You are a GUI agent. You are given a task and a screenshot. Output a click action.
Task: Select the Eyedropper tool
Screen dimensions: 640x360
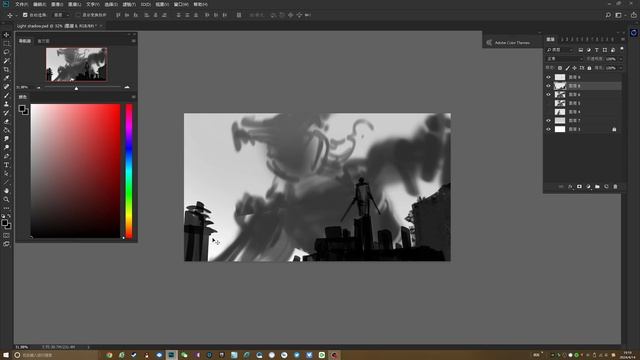[6, 78]
